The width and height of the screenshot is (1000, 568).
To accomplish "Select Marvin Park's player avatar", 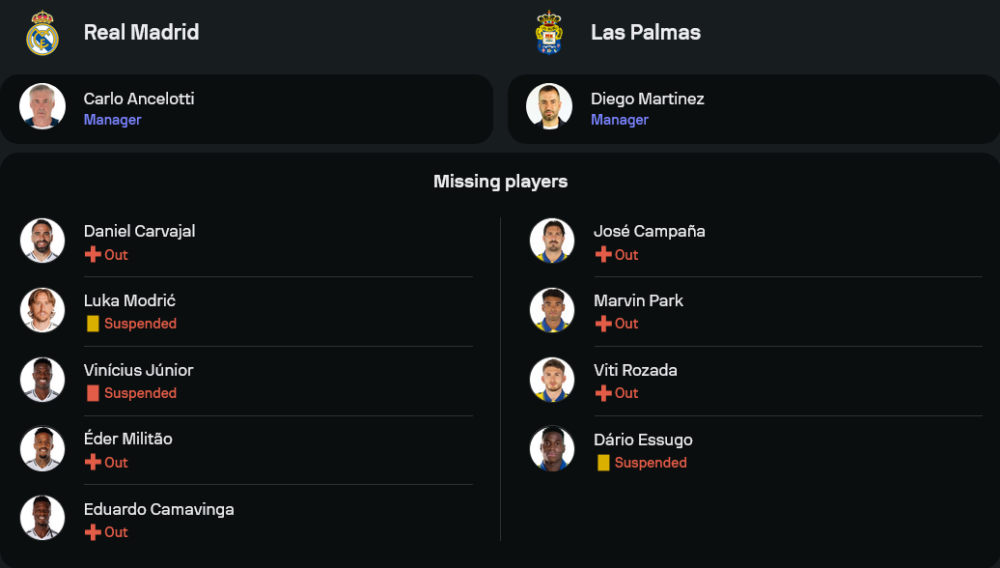I will (x=552, y=310).
